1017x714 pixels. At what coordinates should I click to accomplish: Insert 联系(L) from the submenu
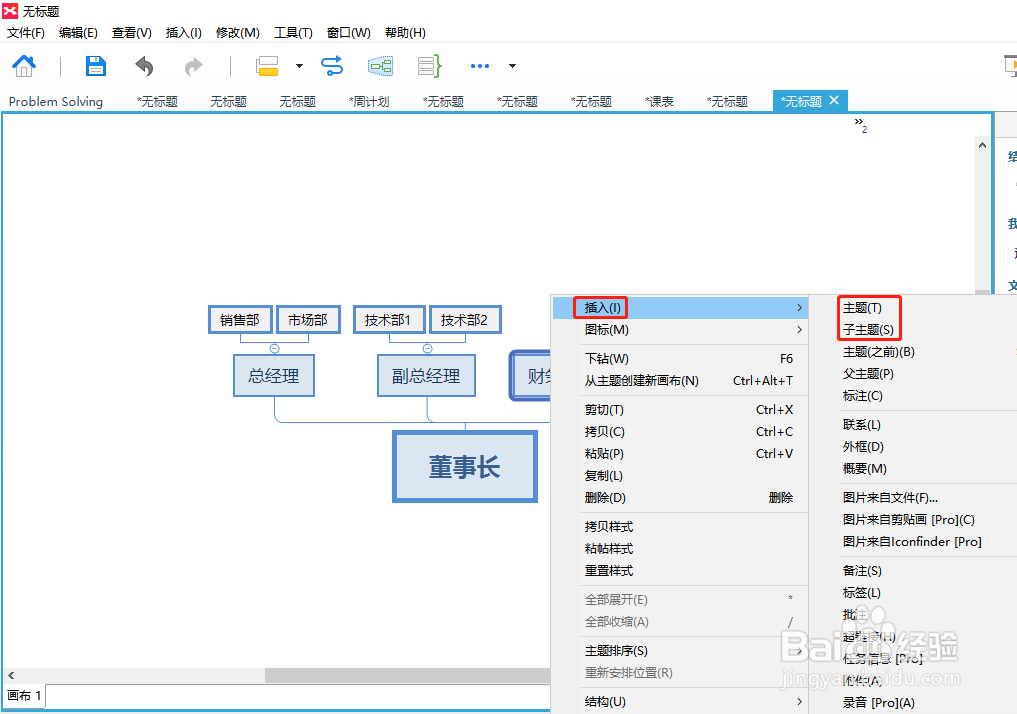coord(861,425)
